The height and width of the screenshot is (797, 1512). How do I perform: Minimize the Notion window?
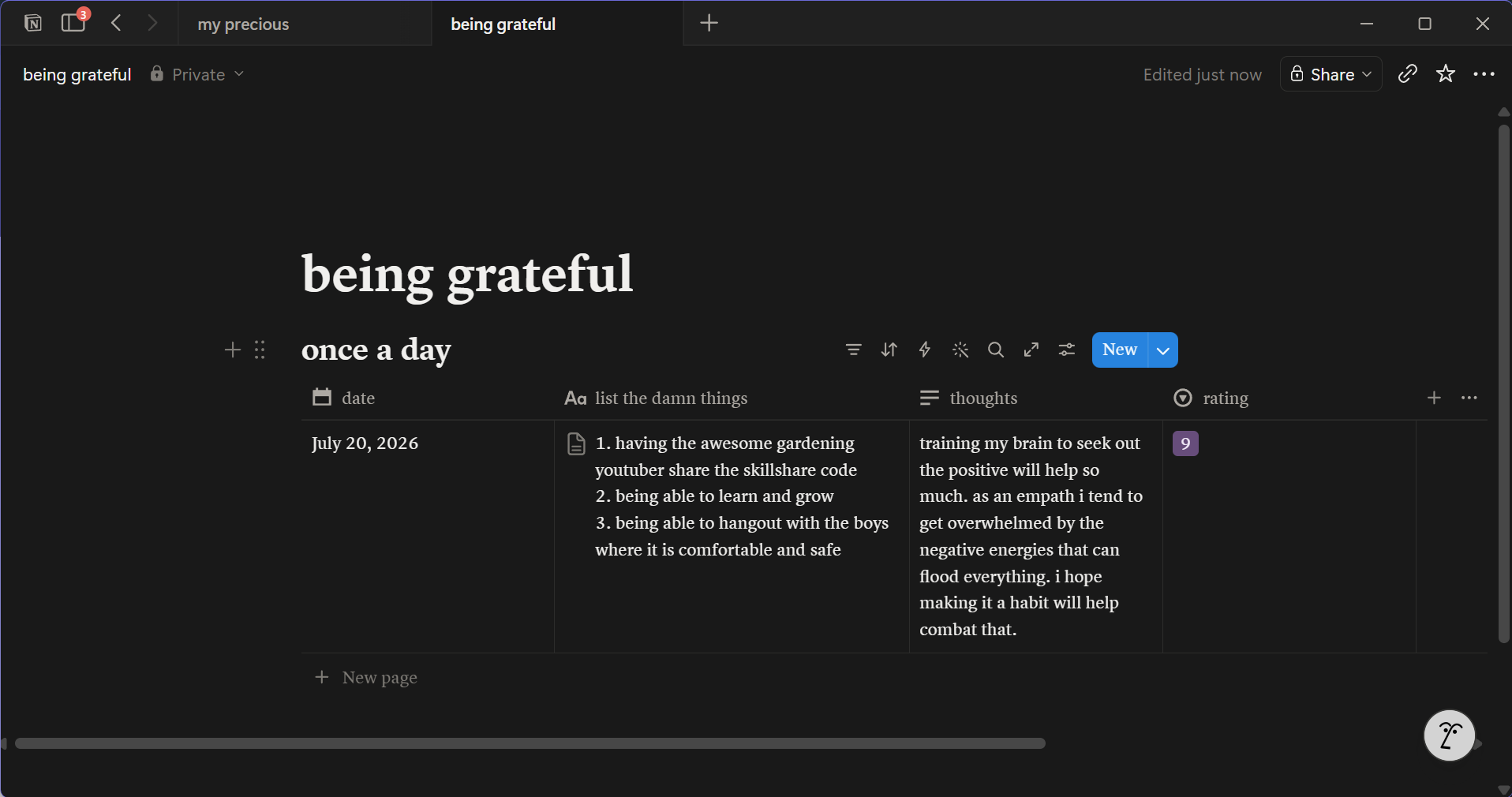[1367, 24]
